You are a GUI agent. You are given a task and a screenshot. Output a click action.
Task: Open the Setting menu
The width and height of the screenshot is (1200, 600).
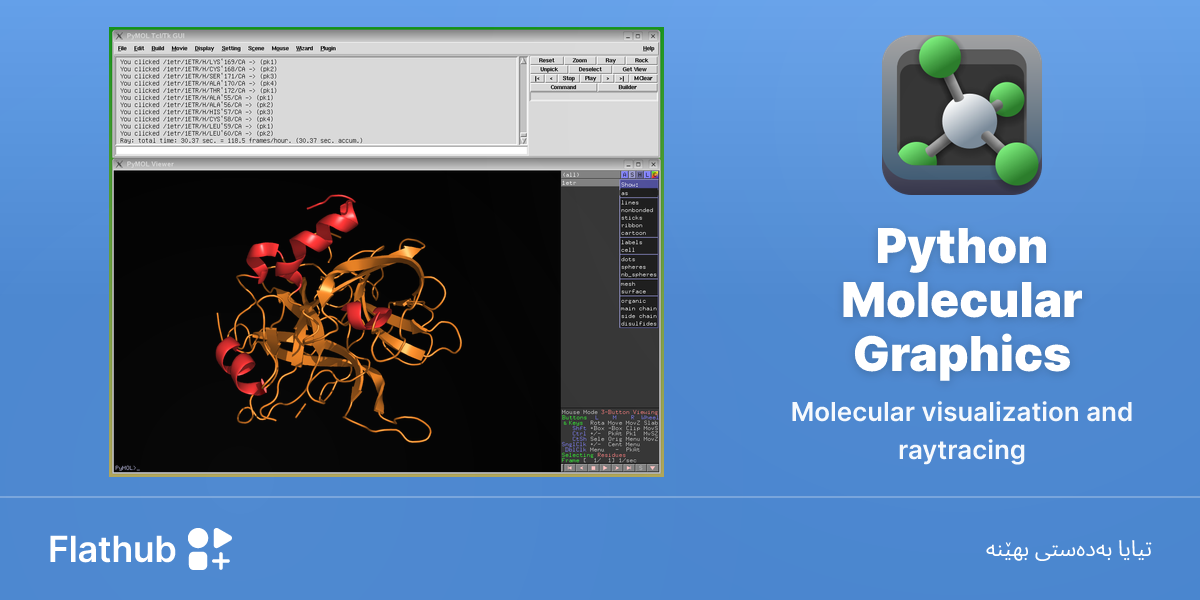pyautogui.click(x=231, y=48)
